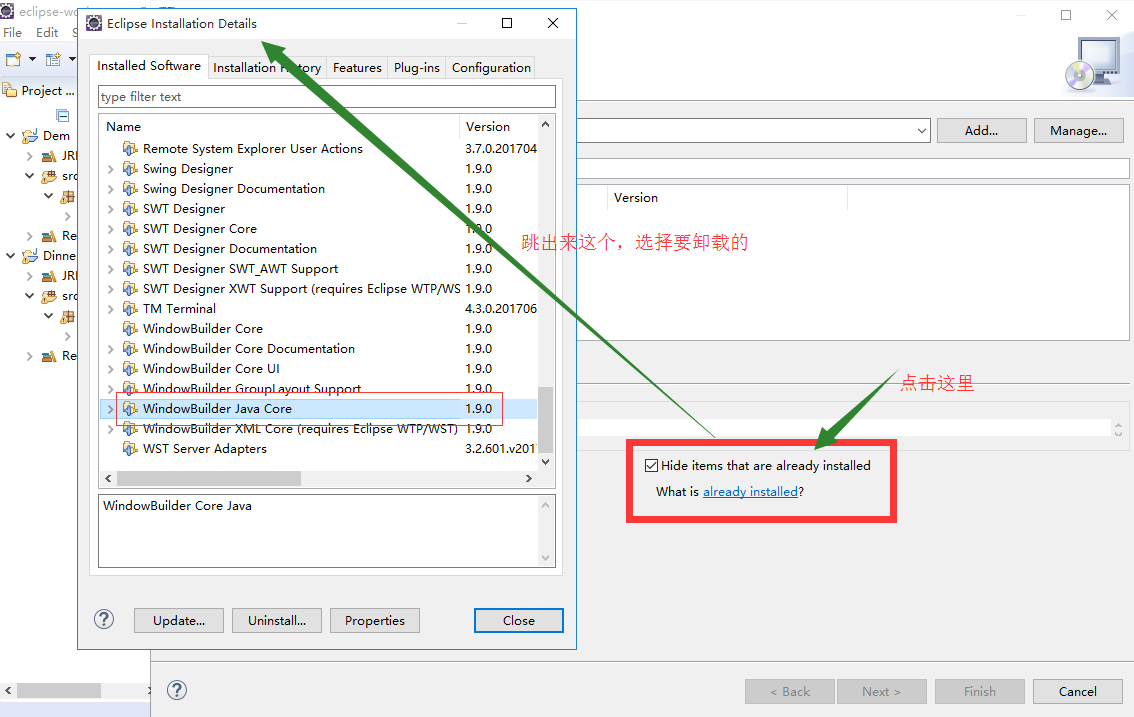This screenshot has height=717, width=1134.
Task: Switch to the Features tab
Action: click(x=357, y=67)
